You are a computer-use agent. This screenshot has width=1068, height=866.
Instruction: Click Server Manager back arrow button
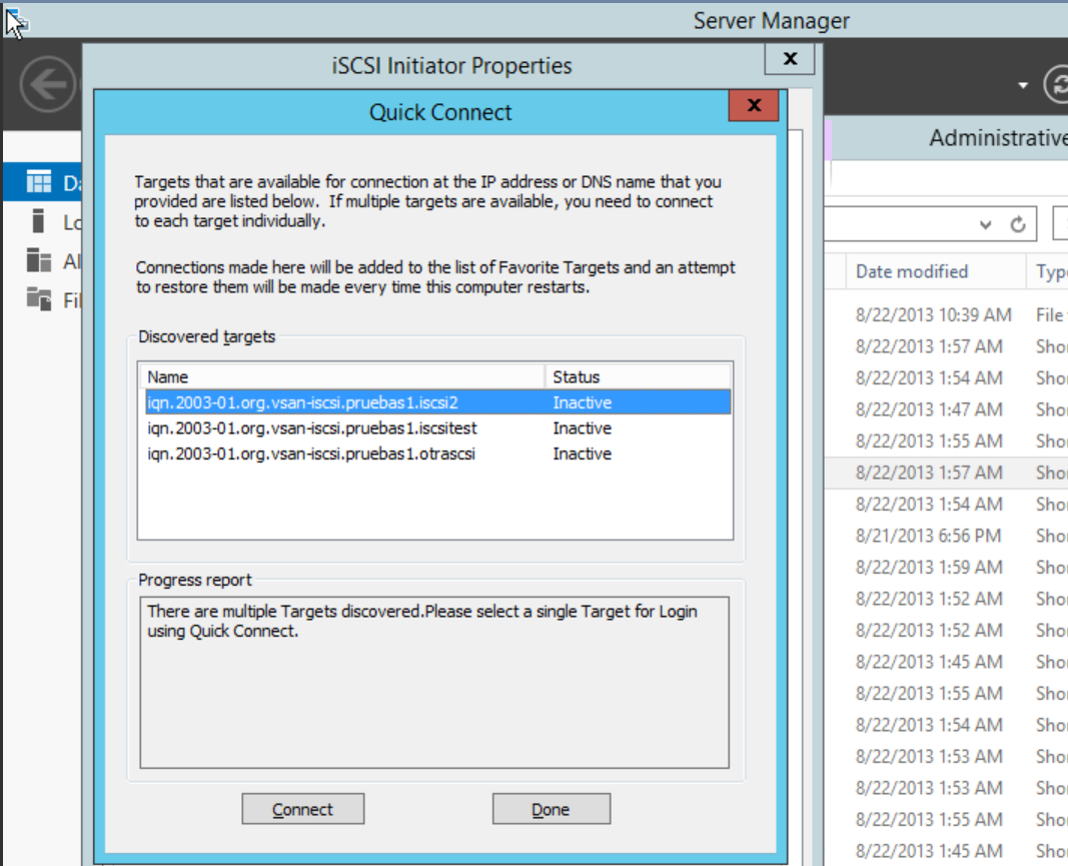click(47, 85)
